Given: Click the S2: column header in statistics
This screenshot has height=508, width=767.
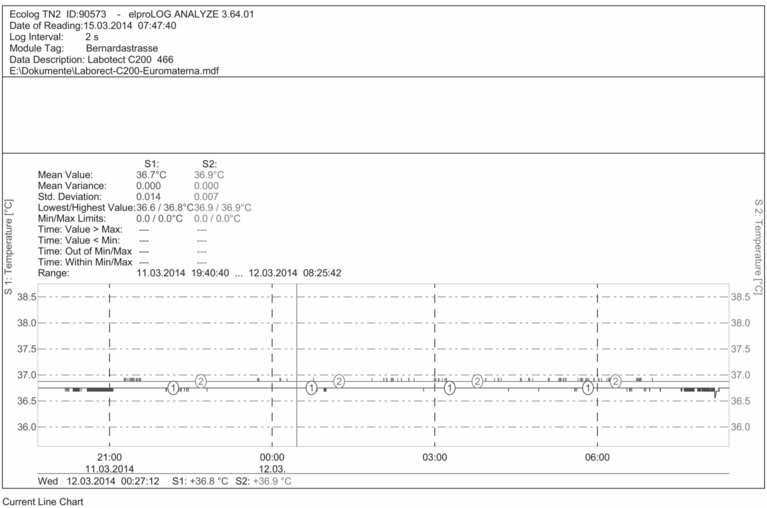Looking at the screenshot, I should pos(210,163).
